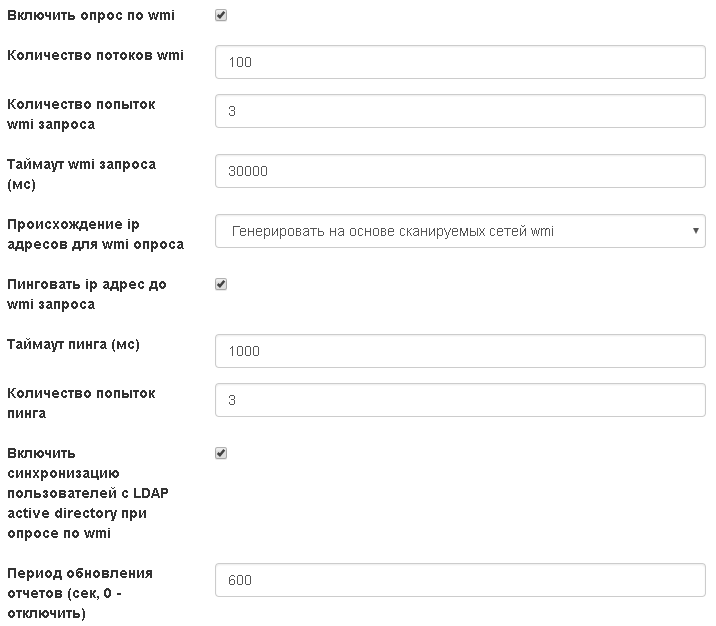Click the 'Количество потоков wmi' field with 100
The image size is (716, 626).
[x=460, y=62]
